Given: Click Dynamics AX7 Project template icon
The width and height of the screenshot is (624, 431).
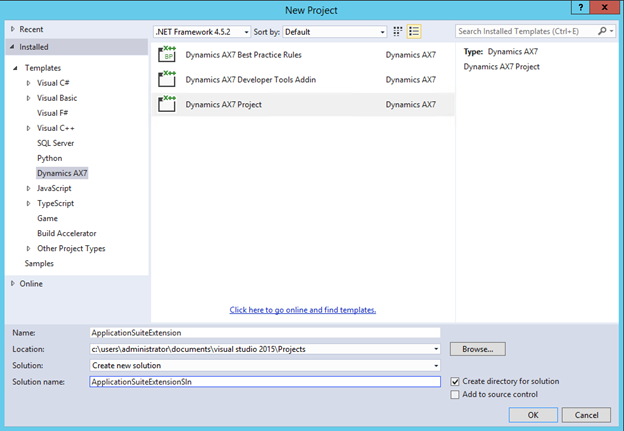Looking at the screenshot, I should (x=167, y=104).
